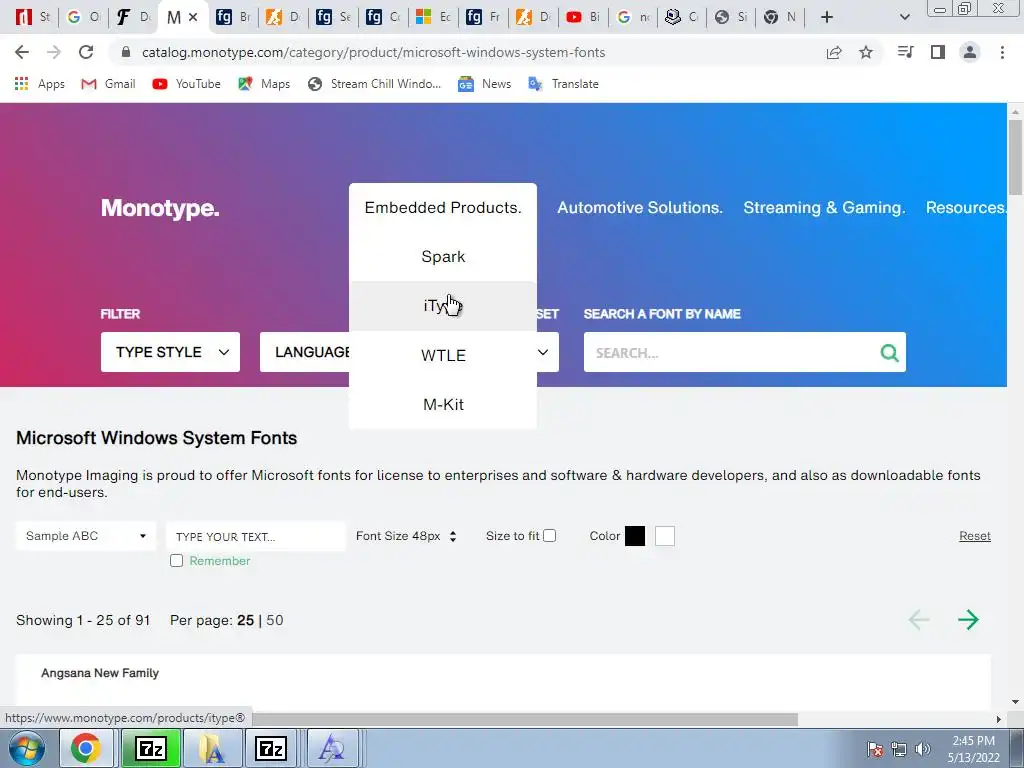
Task: Show 50 fonts per page
Action: (x=275, y=620)
